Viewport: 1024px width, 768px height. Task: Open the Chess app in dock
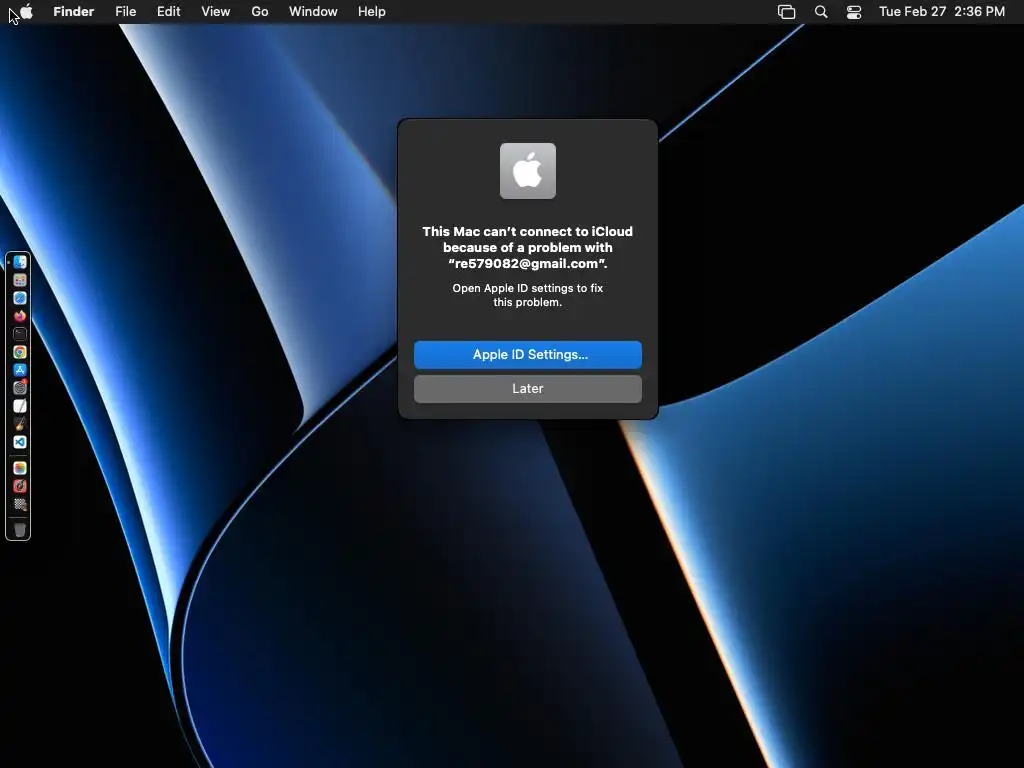point(20,504)
